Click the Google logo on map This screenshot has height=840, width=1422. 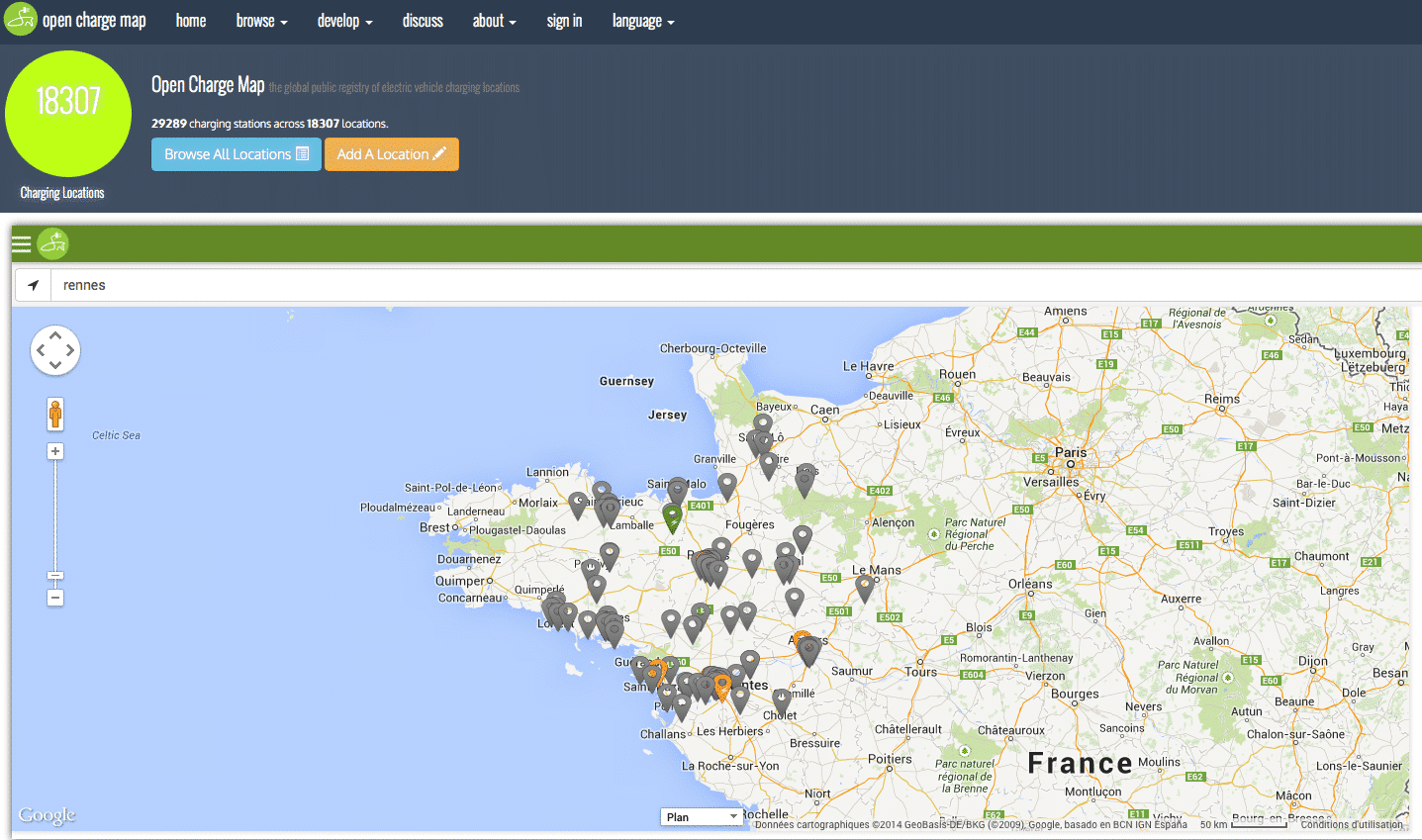tap(47, 815)
